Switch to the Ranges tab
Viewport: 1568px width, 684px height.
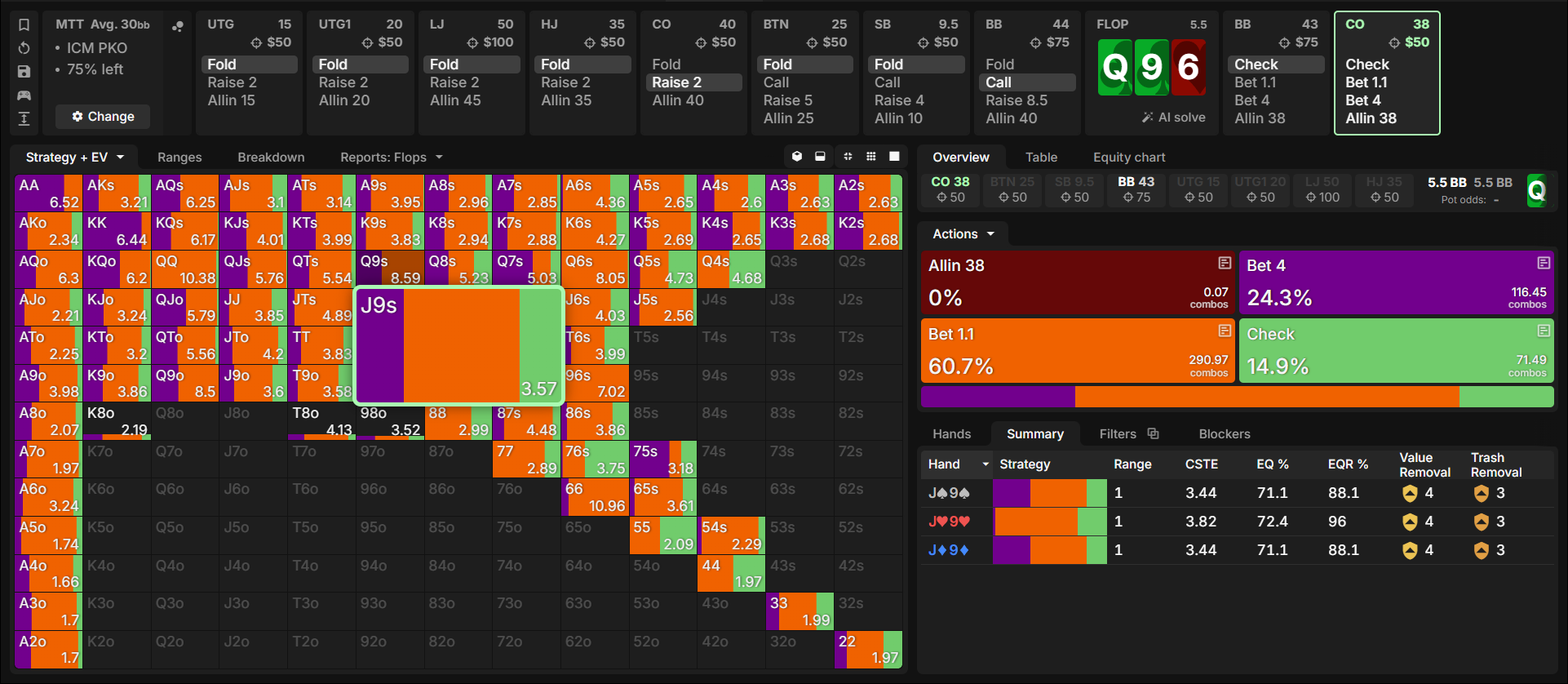point(179,158)
